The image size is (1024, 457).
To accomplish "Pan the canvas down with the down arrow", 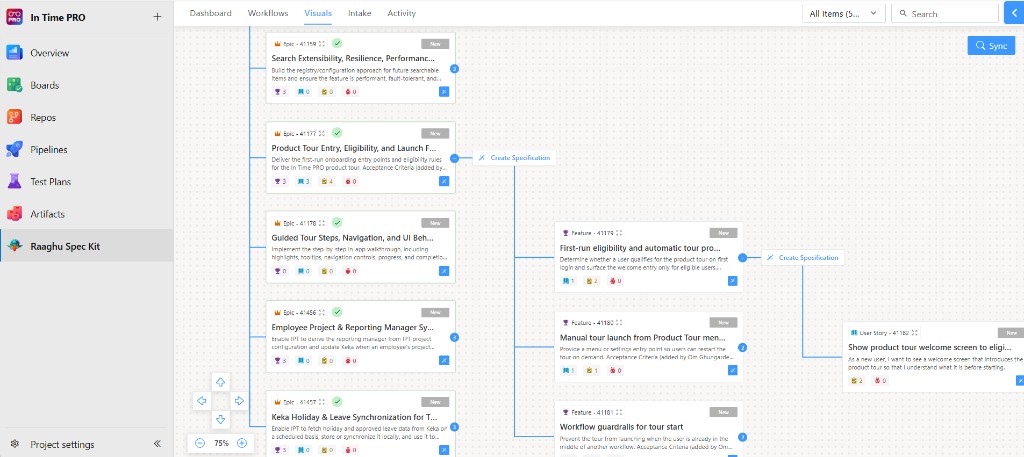I will [x=221, y=419].
